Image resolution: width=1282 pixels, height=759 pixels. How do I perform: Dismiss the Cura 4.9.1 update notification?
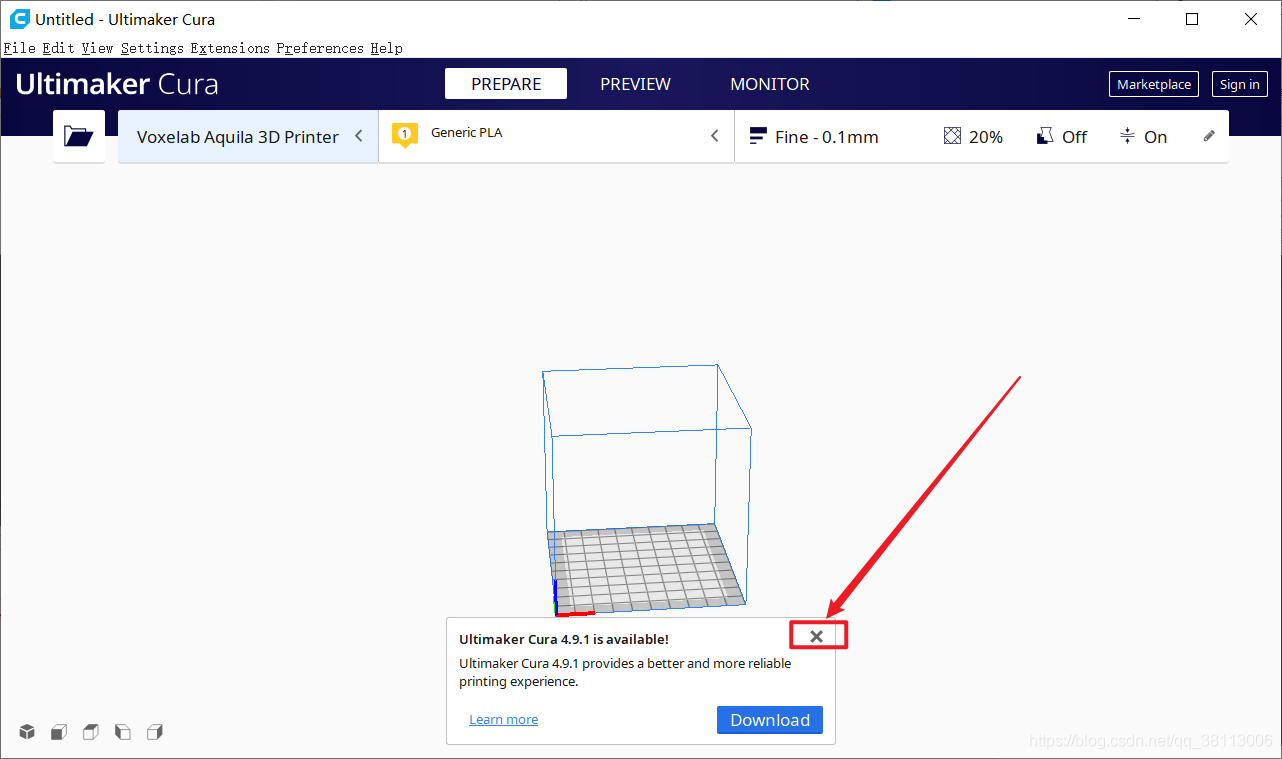pos(817,636)
